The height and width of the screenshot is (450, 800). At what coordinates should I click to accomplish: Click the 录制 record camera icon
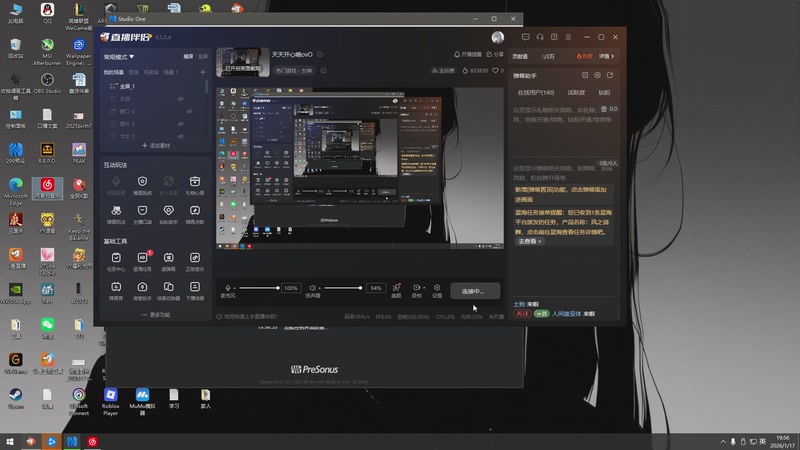(416, 288)
